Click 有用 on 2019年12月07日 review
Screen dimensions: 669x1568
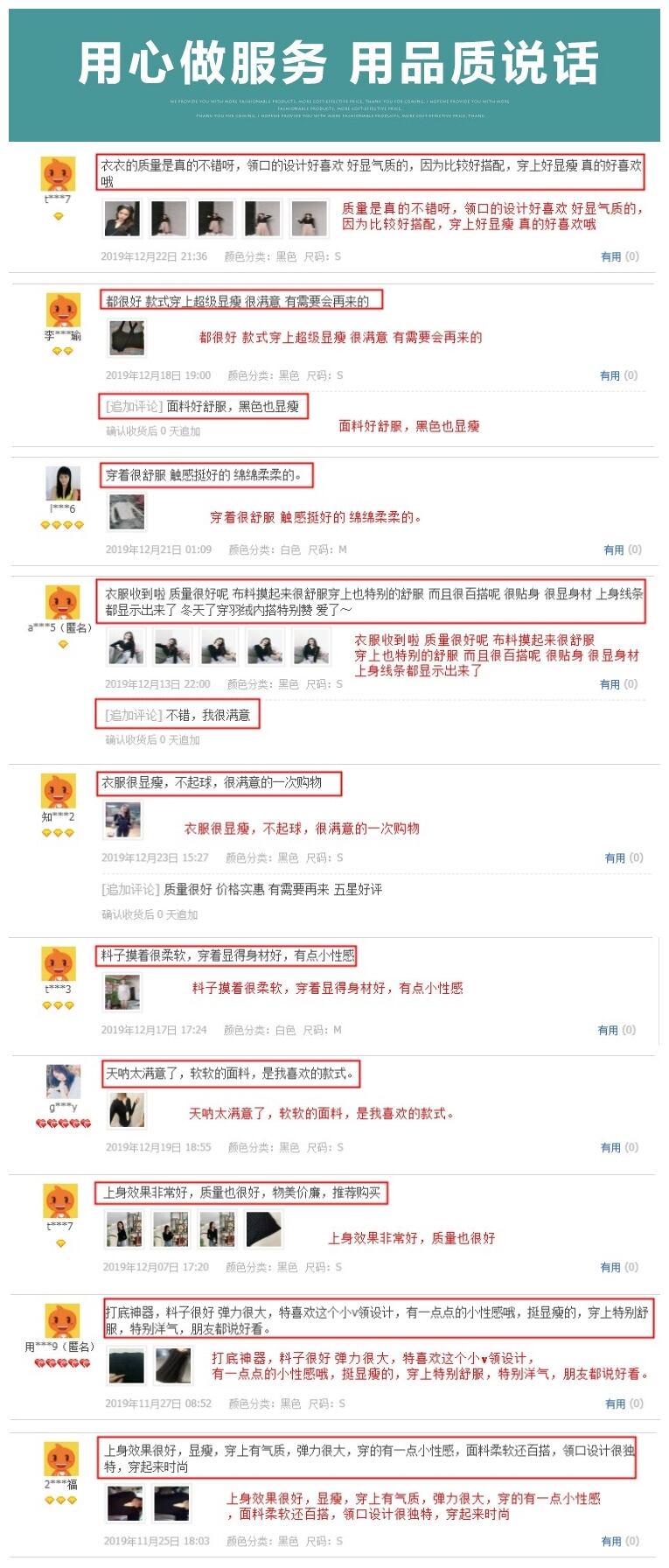(610, 1267)
